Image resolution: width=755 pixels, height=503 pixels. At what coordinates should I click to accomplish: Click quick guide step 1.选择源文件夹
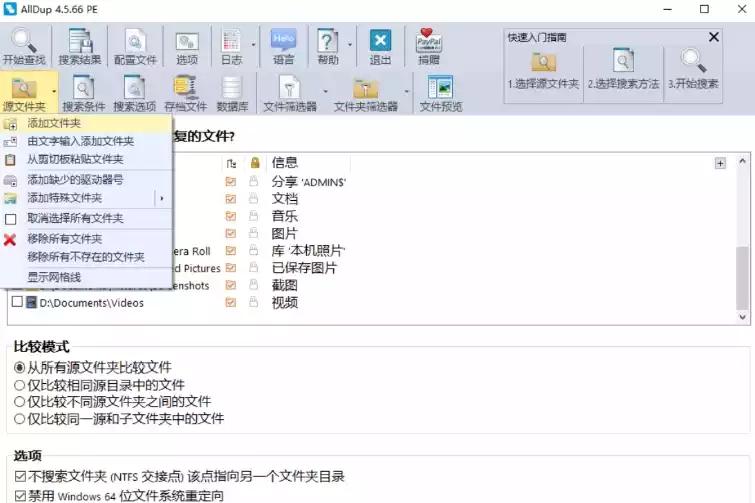543,71
